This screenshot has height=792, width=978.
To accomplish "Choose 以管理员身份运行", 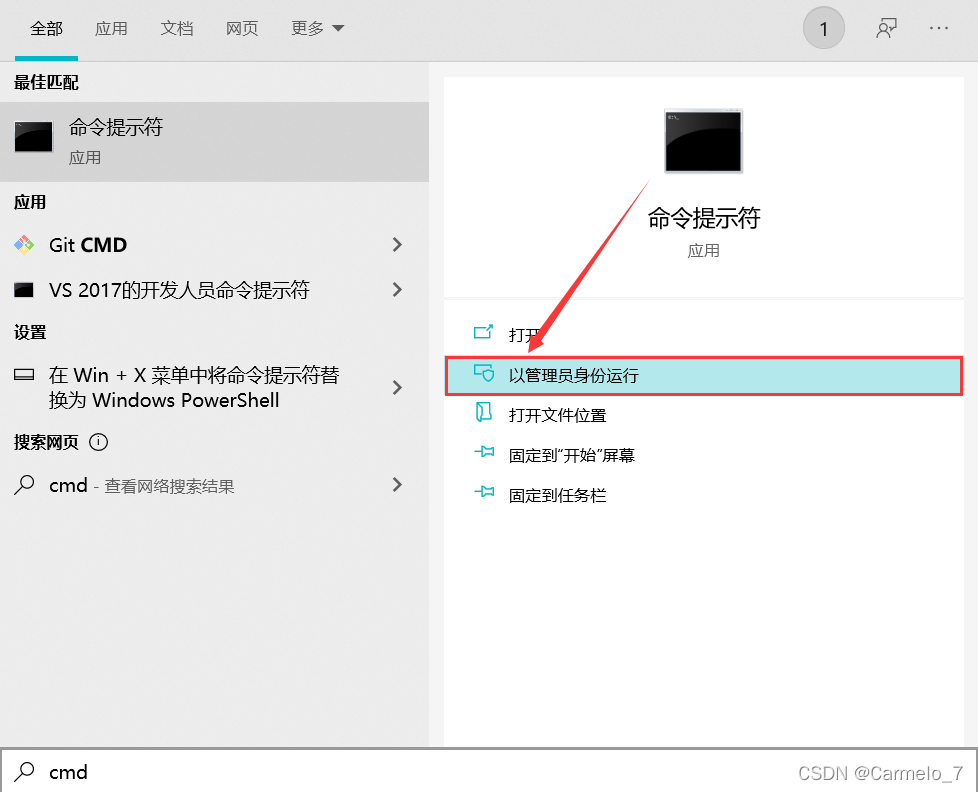I will tap(704, 375).
